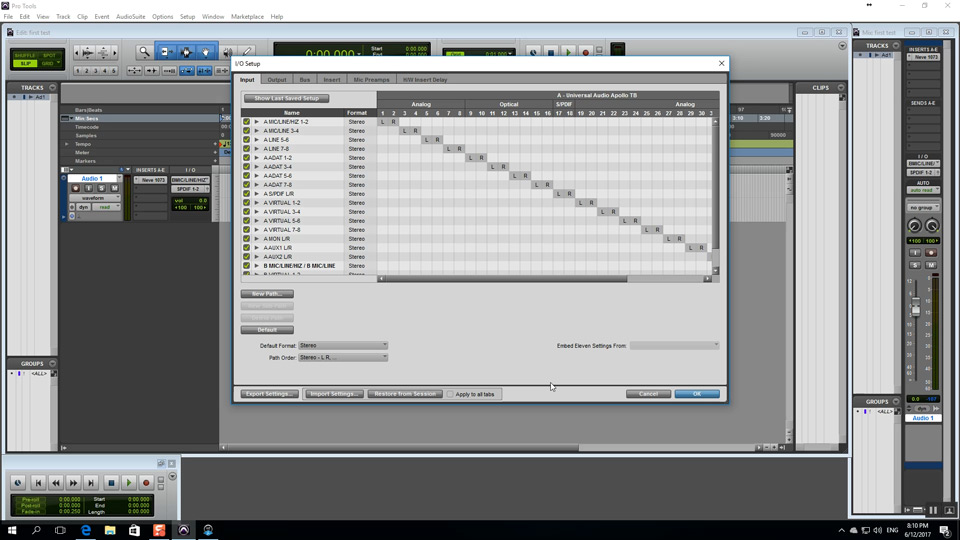Solo the Audio 1 track in Edit window

pyautogui.click(x=101, y=189)
